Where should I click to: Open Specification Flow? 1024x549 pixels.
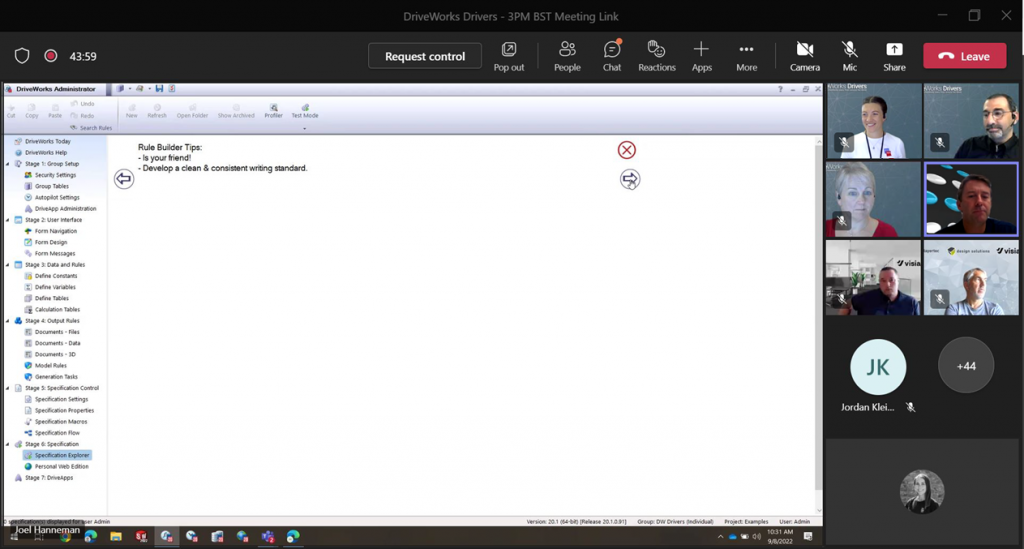click(52, 433)
